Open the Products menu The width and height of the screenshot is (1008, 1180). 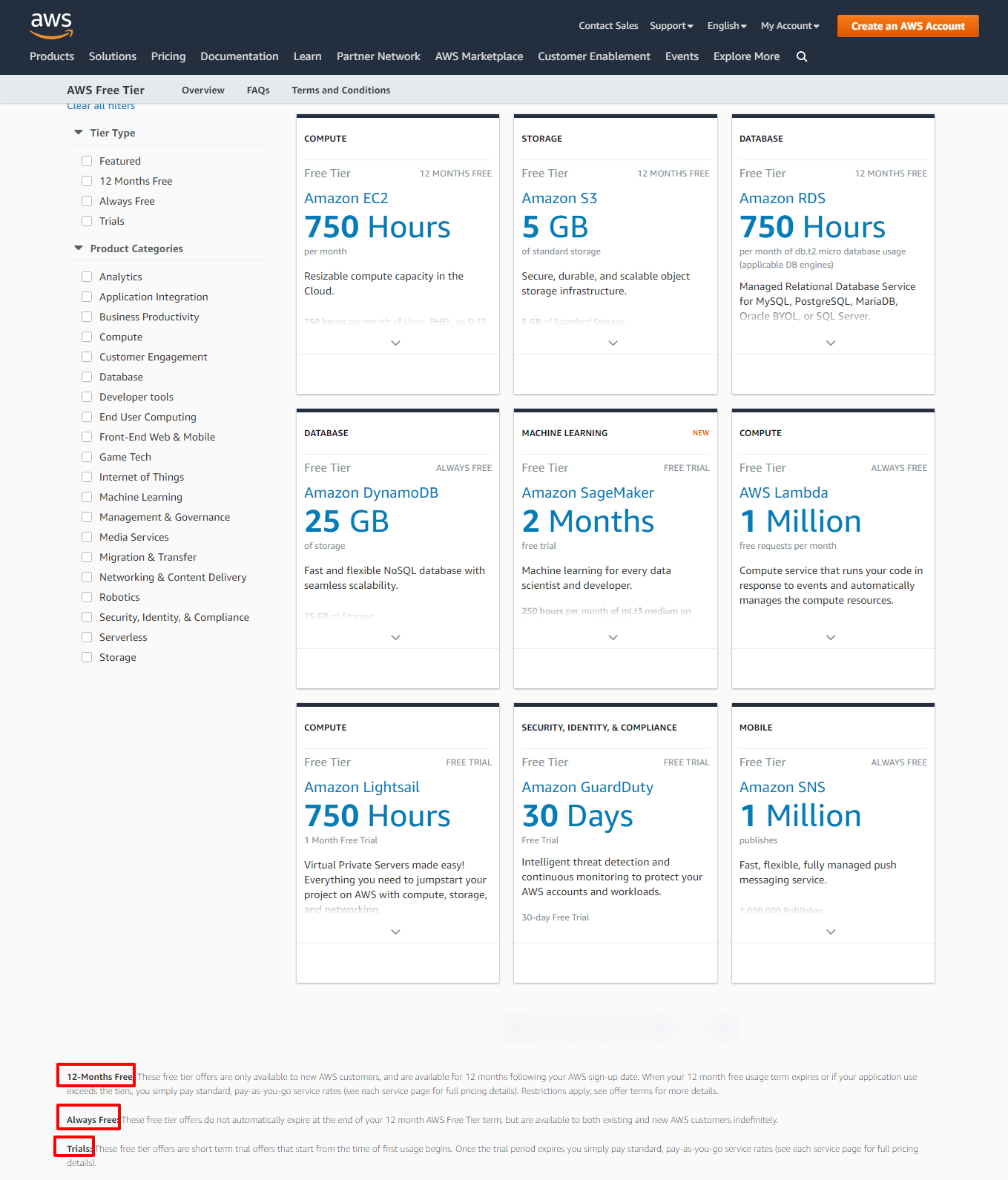(52, 56)
